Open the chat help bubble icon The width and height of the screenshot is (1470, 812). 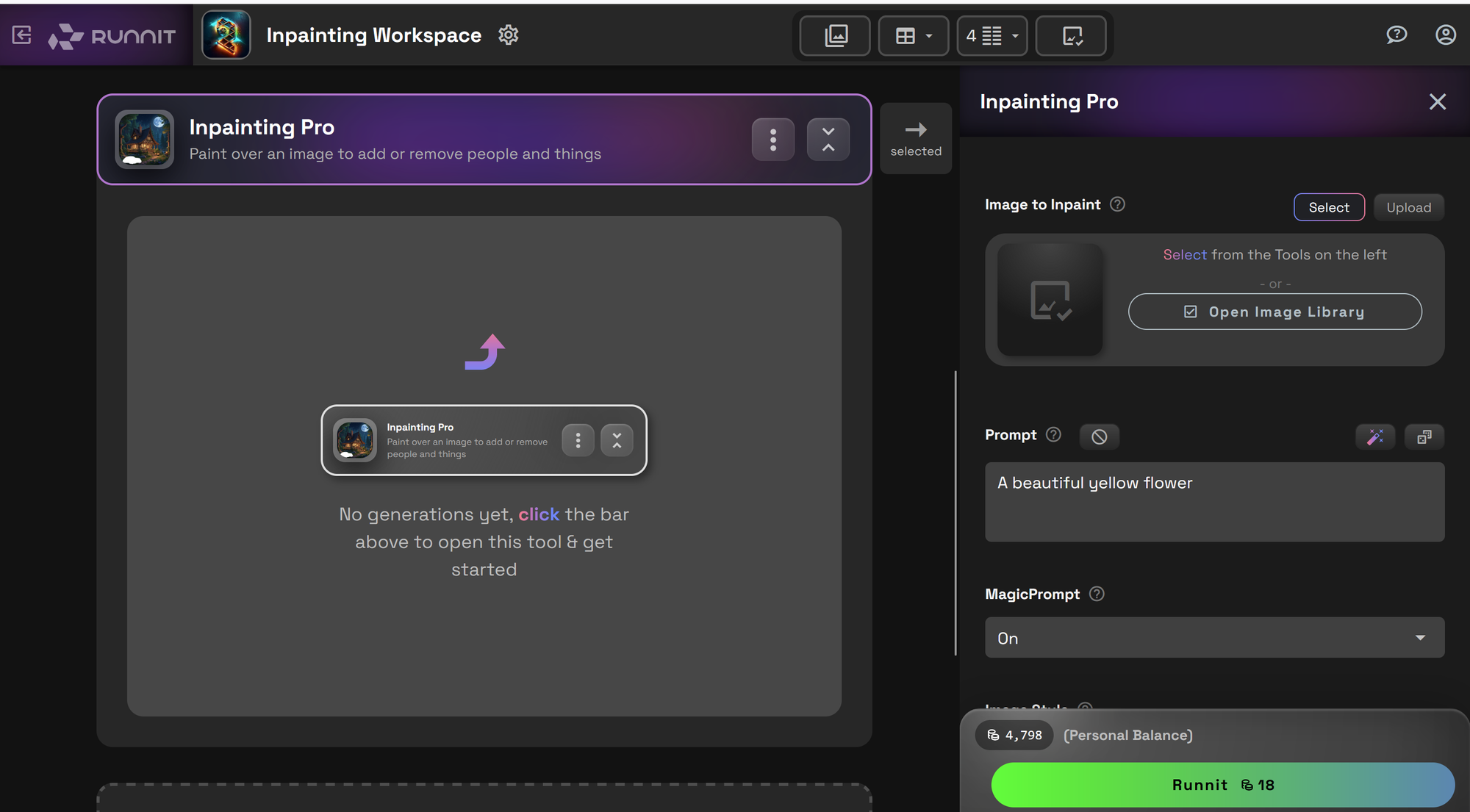click(x=1396, y=35)
